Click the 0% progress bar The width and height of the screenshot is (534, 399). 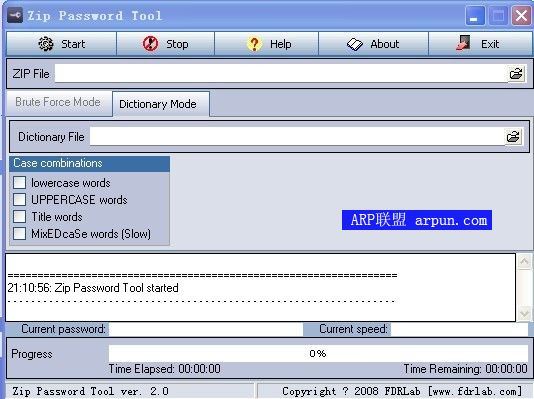(x=318, y=353)
